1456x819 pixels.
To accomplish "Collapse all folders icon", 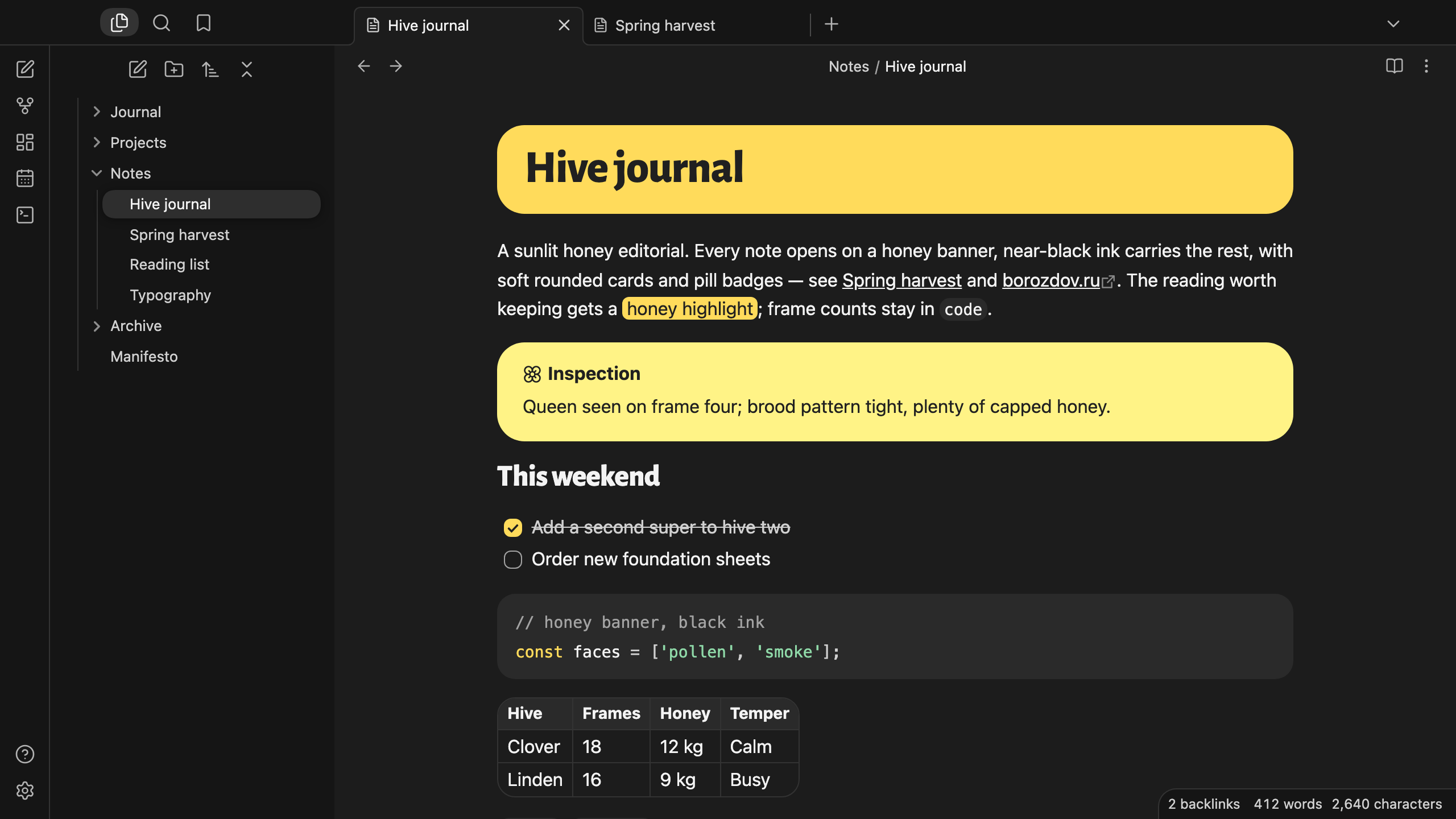I will coord(247,69).
